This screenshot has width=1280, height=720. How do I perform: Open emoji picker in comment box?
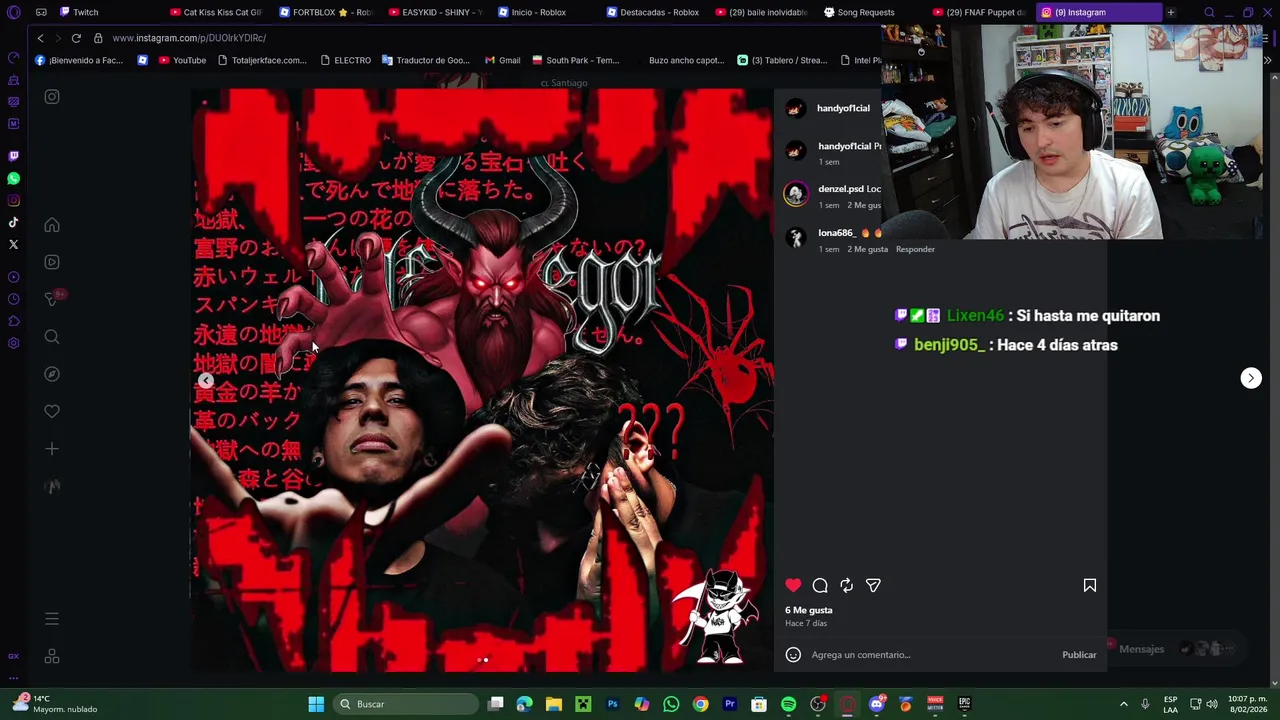[793, 655]
